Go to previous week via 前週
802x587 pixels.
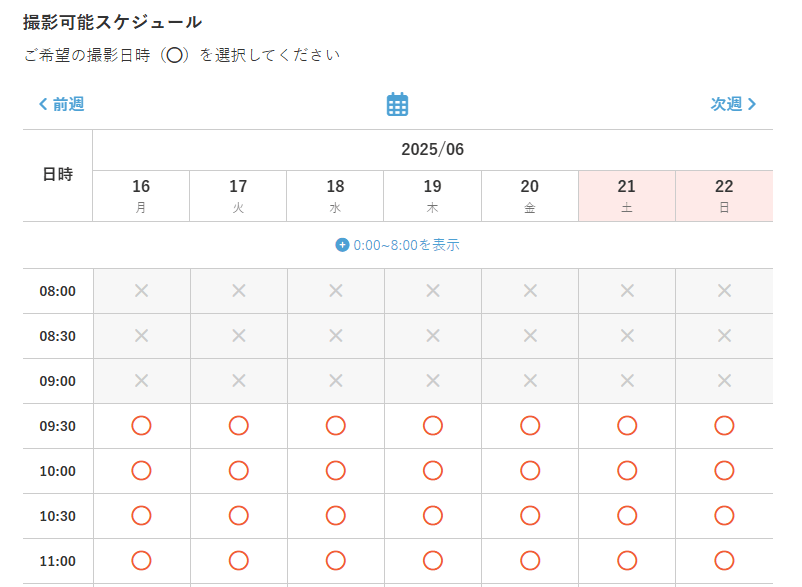(62, 104)
